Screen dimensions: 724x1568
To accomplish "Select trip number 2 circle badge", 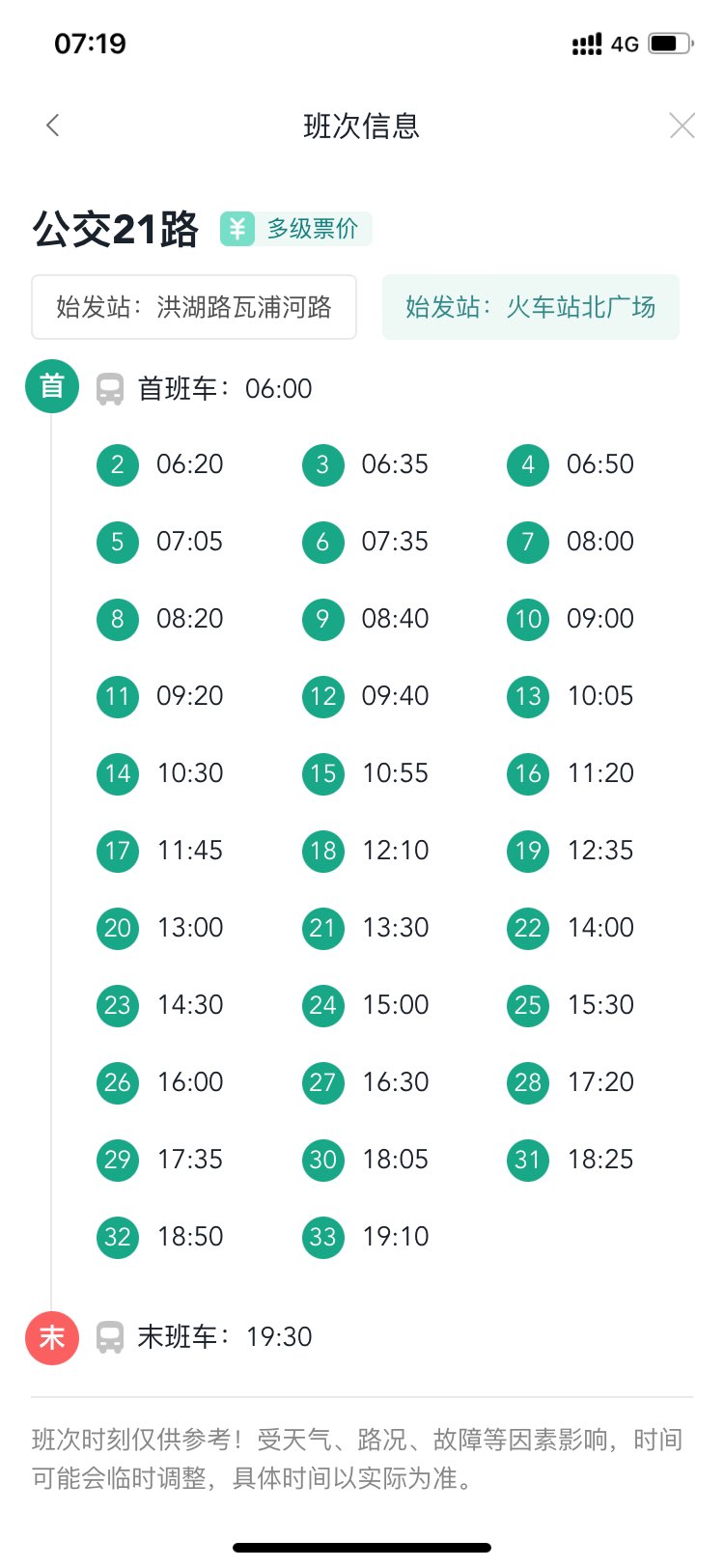I will [118, 464].
